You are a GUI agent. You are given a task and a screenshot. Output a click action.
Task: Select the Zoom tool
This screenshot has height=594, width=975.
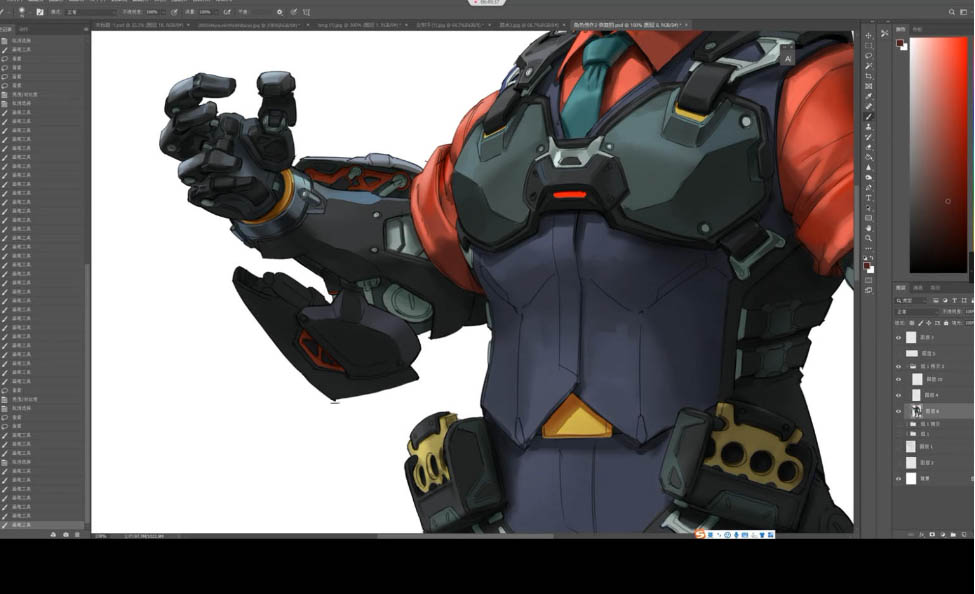click(x=869, y=238)
